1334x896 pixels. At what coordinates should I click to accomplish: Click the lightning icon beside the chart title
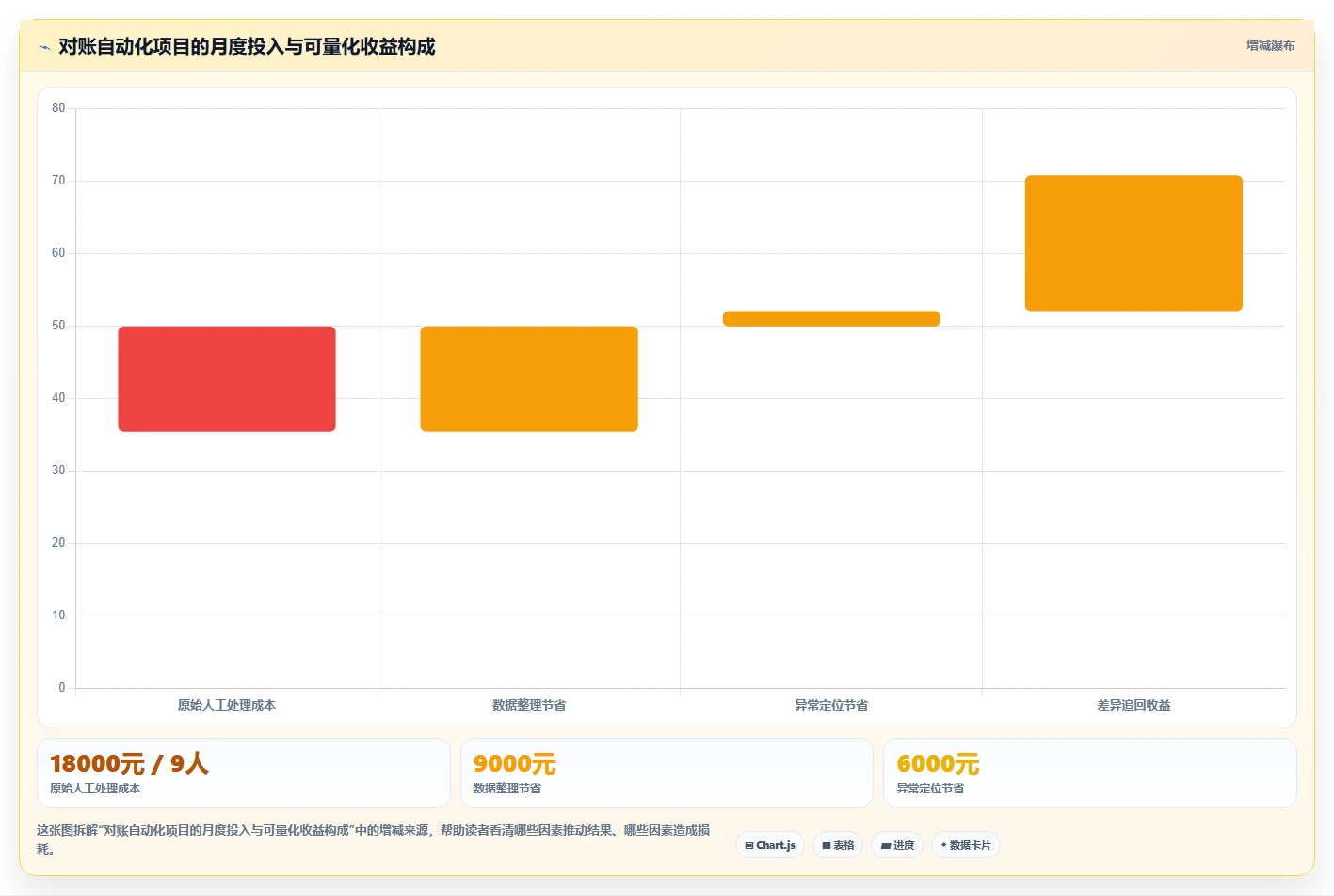click(44, 47)
